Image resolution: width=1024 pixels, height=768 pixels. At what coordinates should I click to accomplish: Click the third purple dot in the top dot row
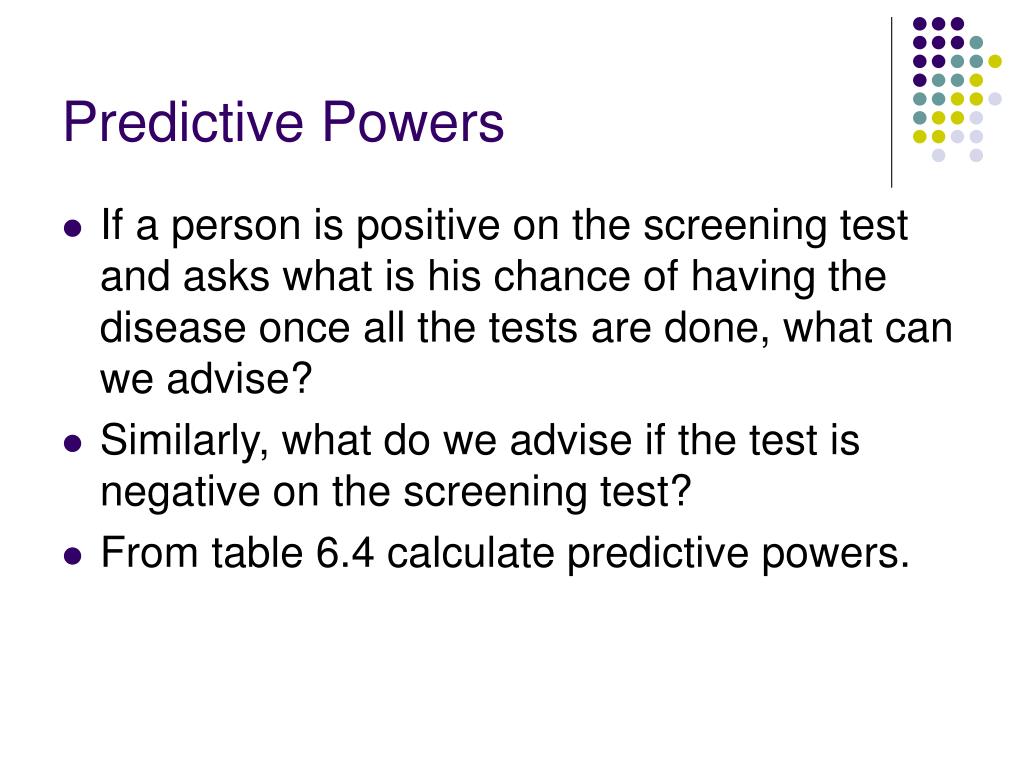(957, 24)
